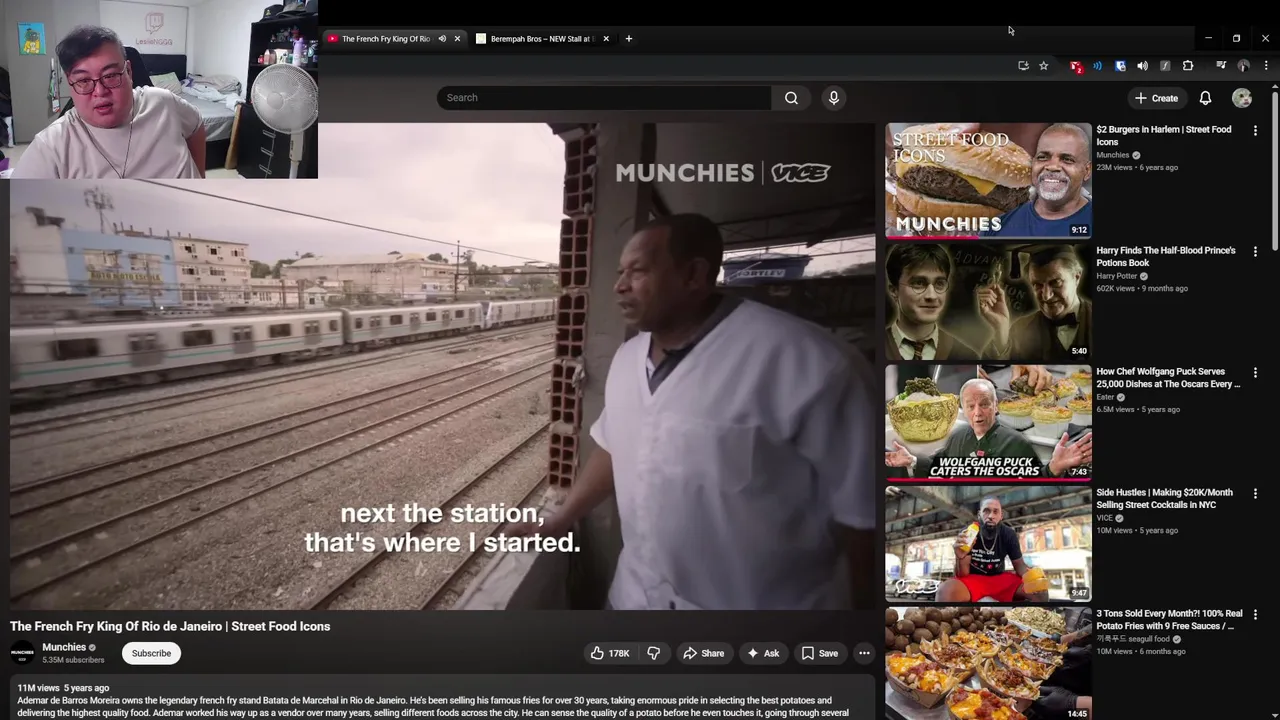
Task: Open the potato fries thumbnail (14:45)
Action: 988,663
